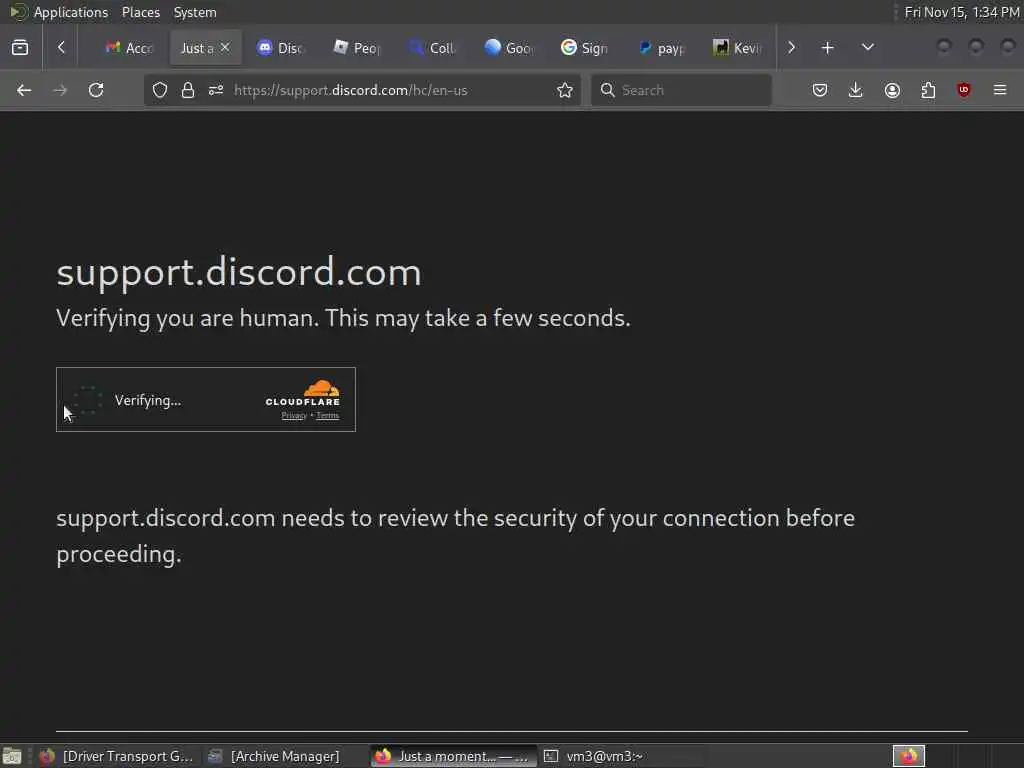Image resolution: width=1024 pixels, height=768 pixels.
Task: Switch to the Goo tab
Action: pos(509,48)
